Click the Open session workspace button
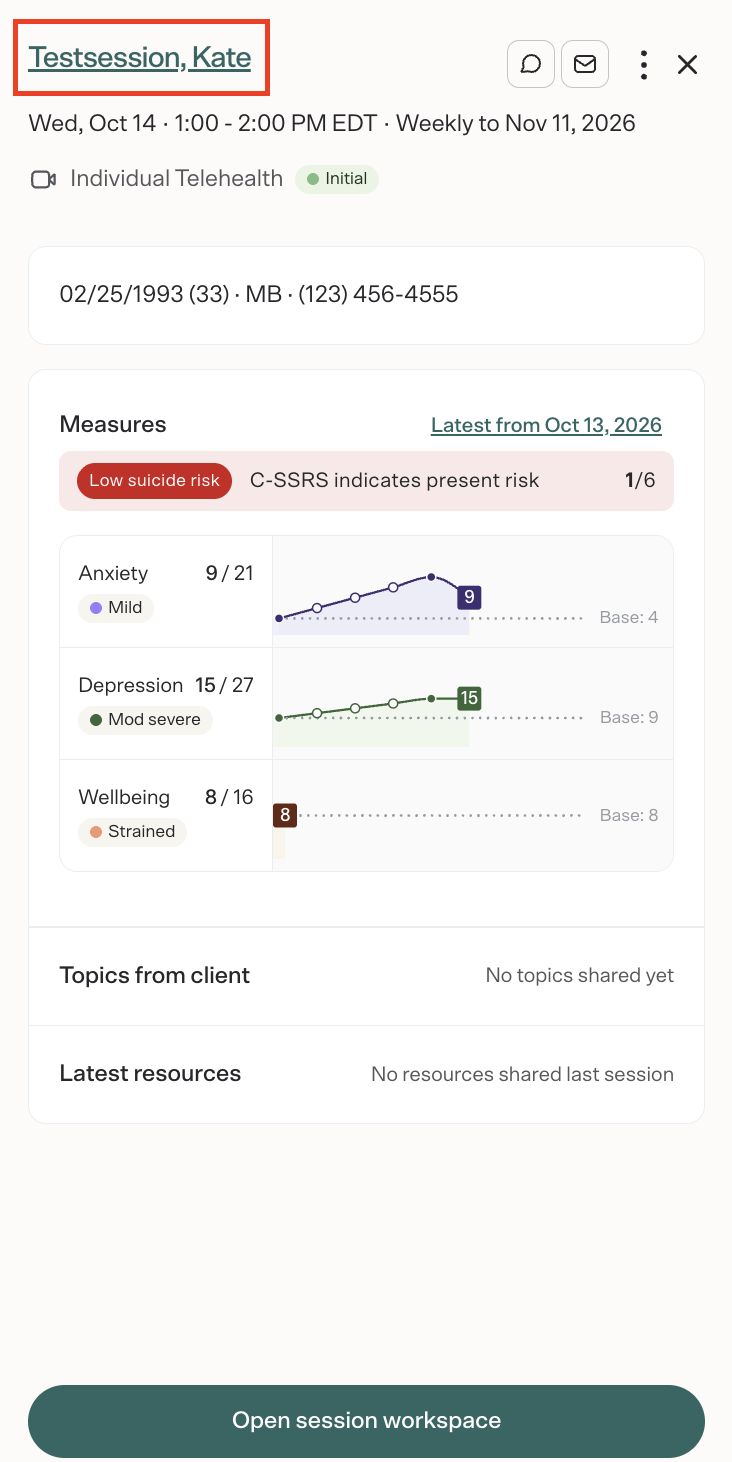The height and width of the screenshot is (1462, 732). pos(366,1421)
